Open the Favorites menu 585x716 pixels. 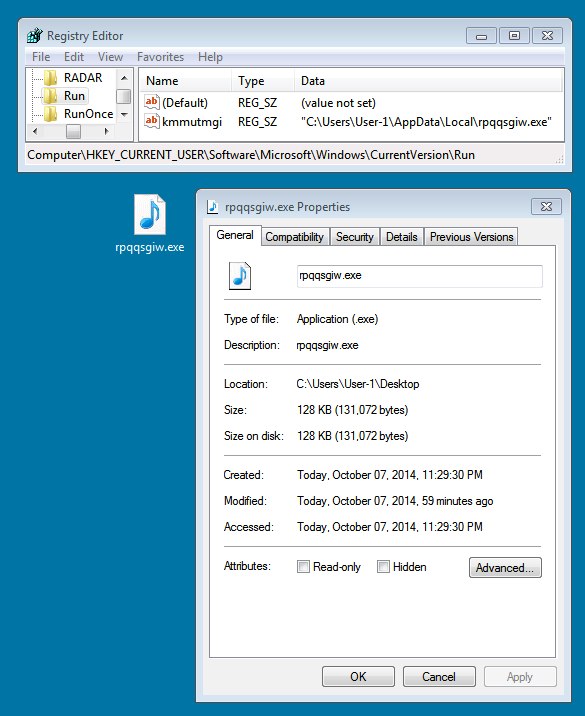tap(160, 57)
